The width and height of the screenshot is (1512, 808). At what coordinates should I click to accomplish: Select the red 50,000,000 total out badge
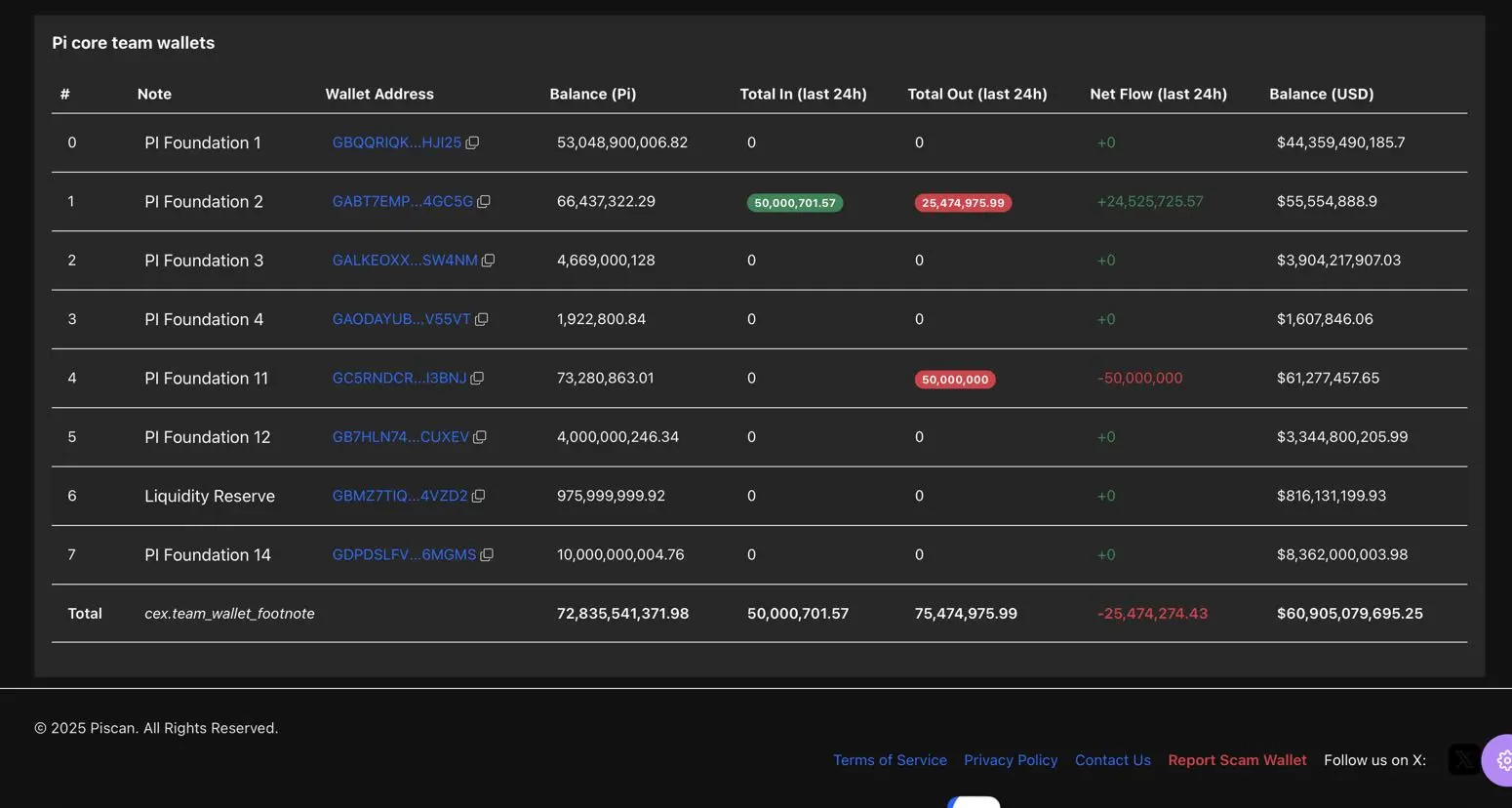pyautogui.click(x=955, y=380)
